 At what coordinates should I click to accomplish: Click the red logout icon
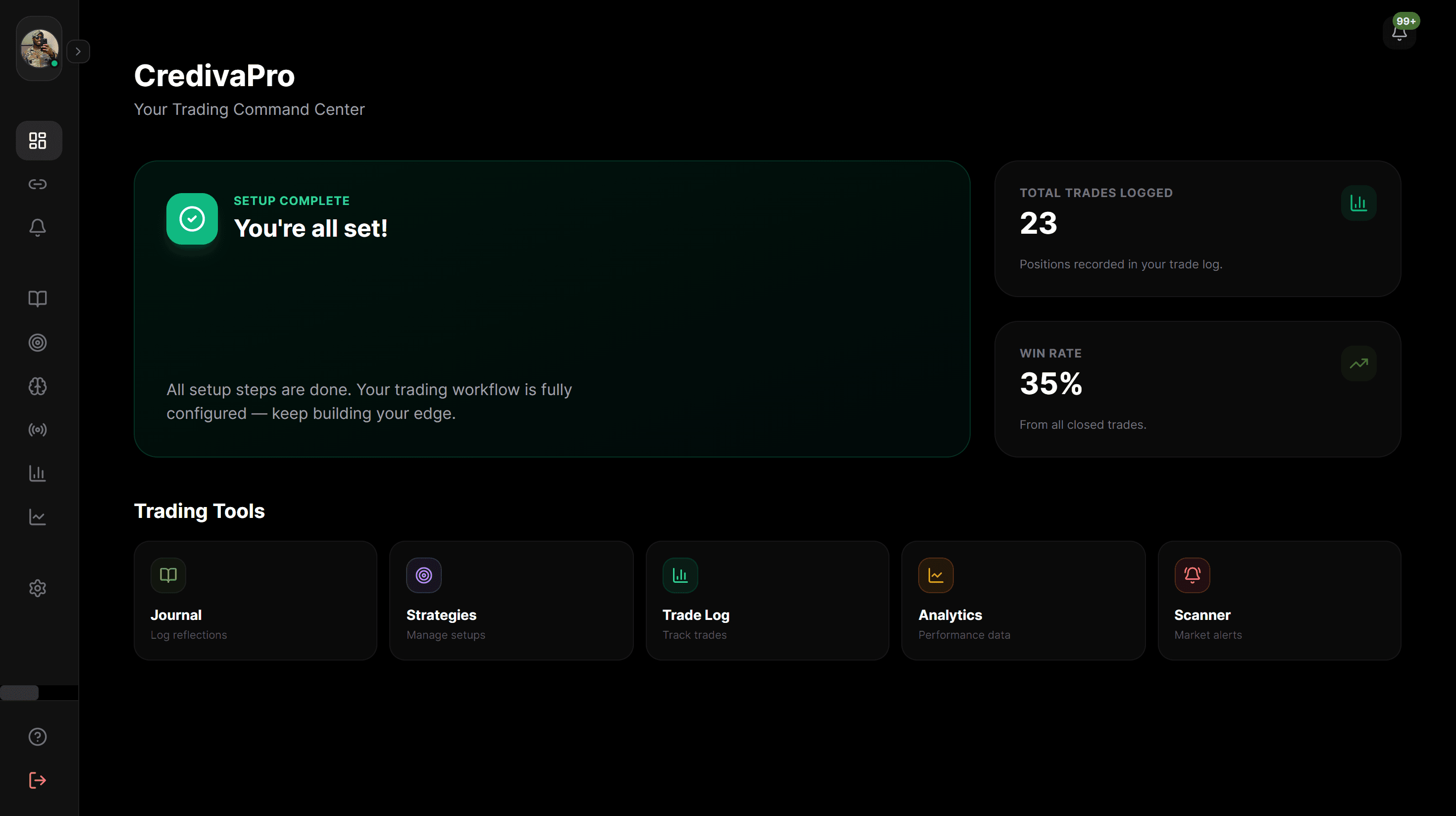coord(38,780)
